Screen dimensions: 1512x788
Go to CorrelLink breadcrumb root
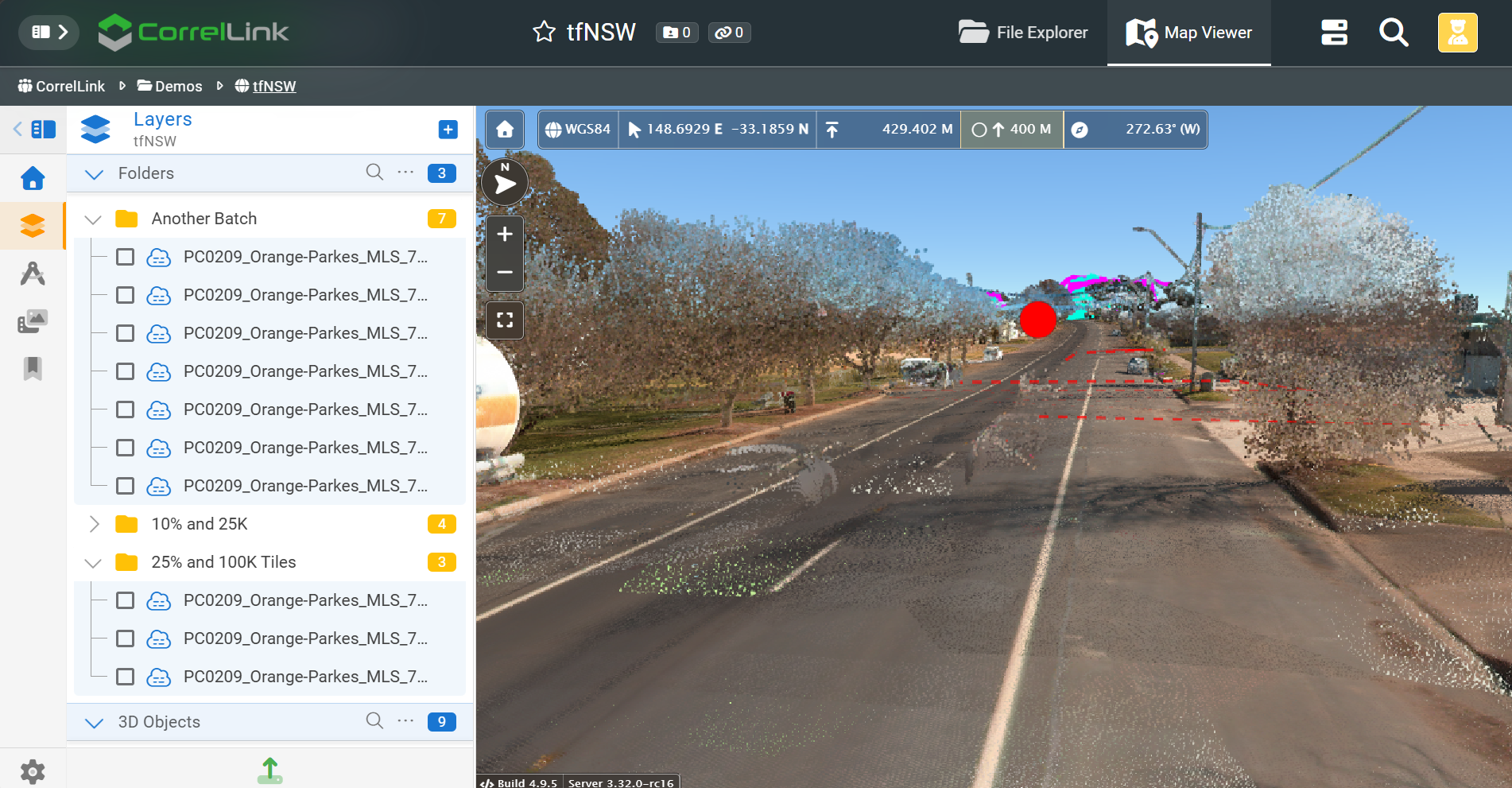pos(61,86)
